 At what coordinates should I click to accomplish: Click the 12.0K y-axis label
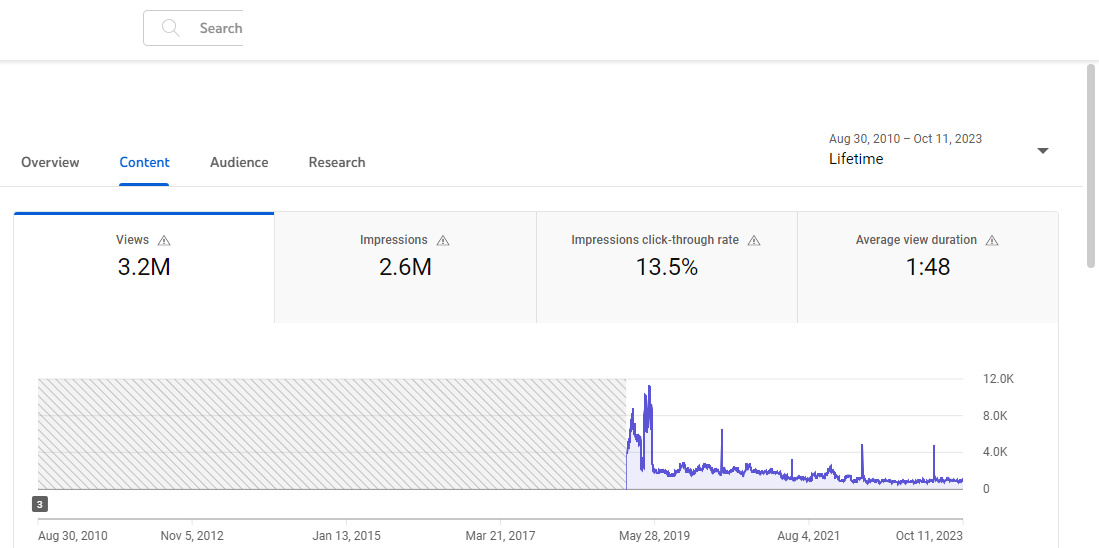[x=999, y=379]
